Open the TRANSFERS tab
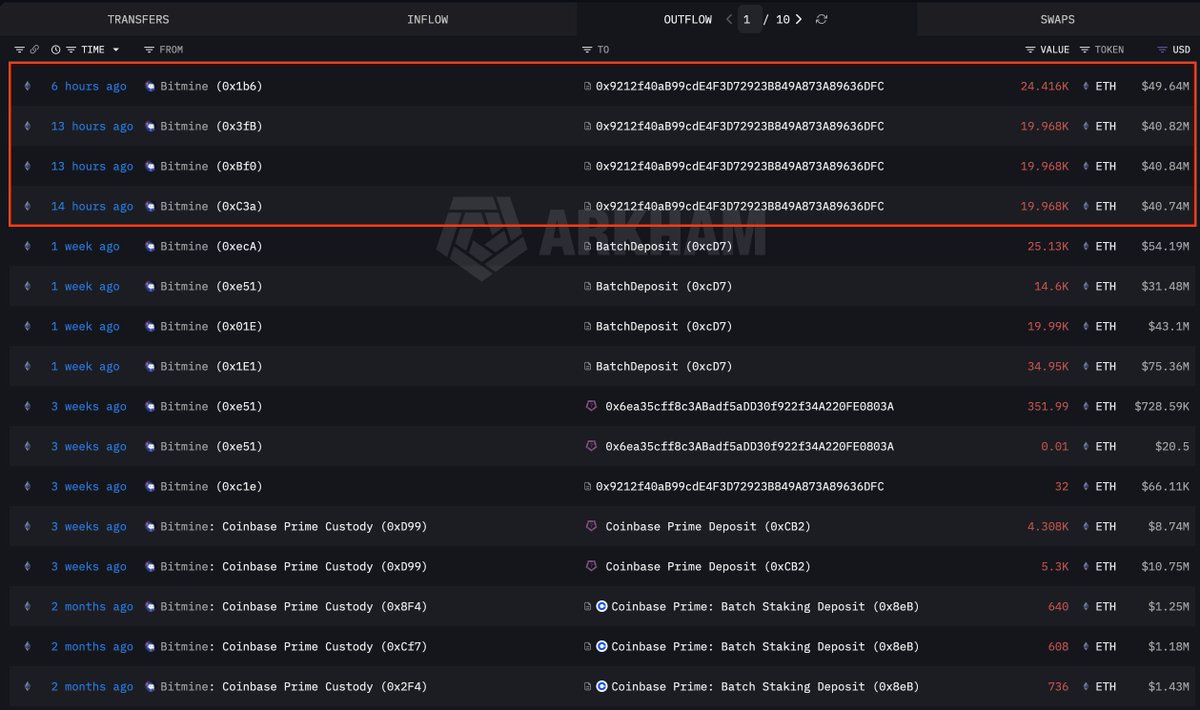Screen dimensions: 1200x710 pos(138,19)
